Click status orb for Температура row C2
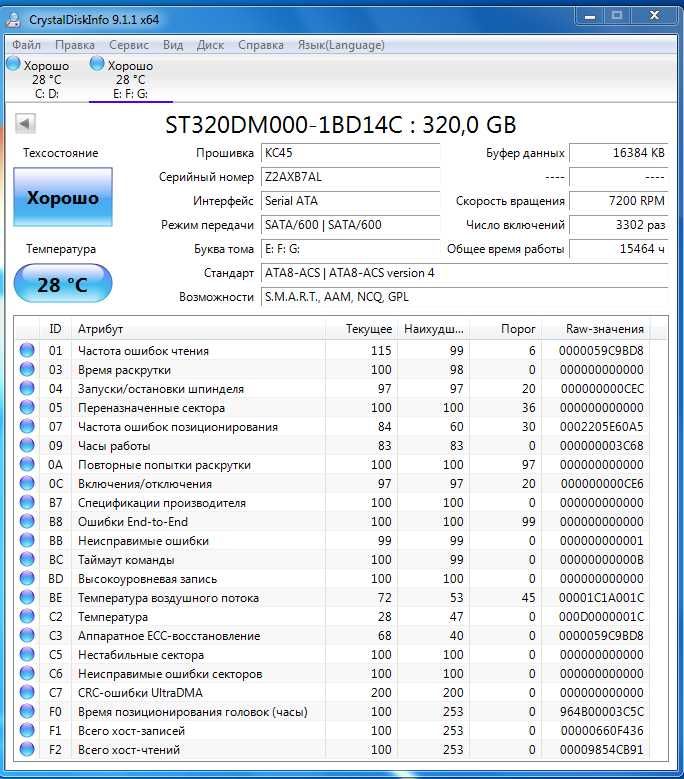 (27, 616)
